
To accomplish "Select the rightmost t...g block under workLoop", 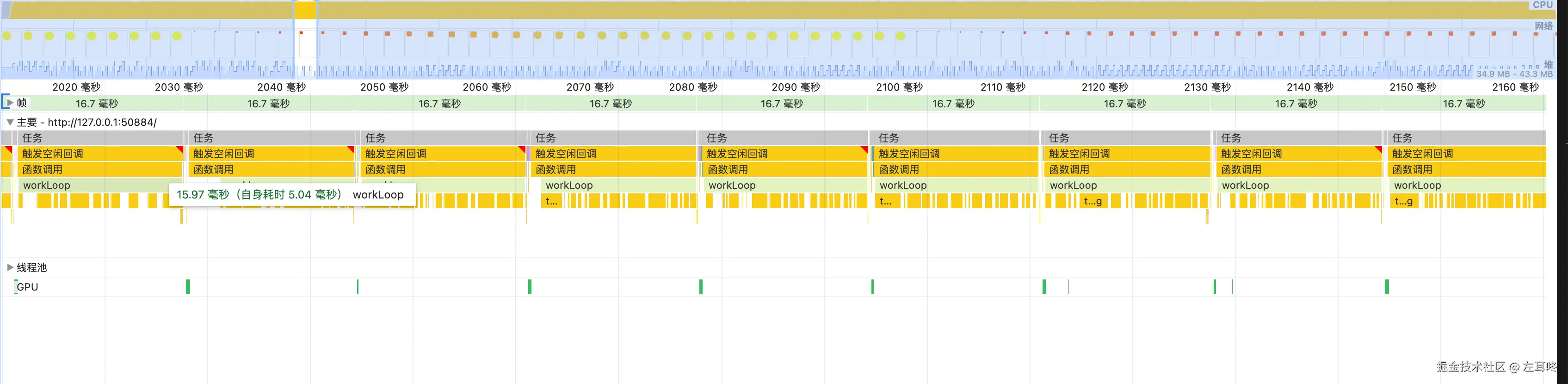I will (1404, 201).
